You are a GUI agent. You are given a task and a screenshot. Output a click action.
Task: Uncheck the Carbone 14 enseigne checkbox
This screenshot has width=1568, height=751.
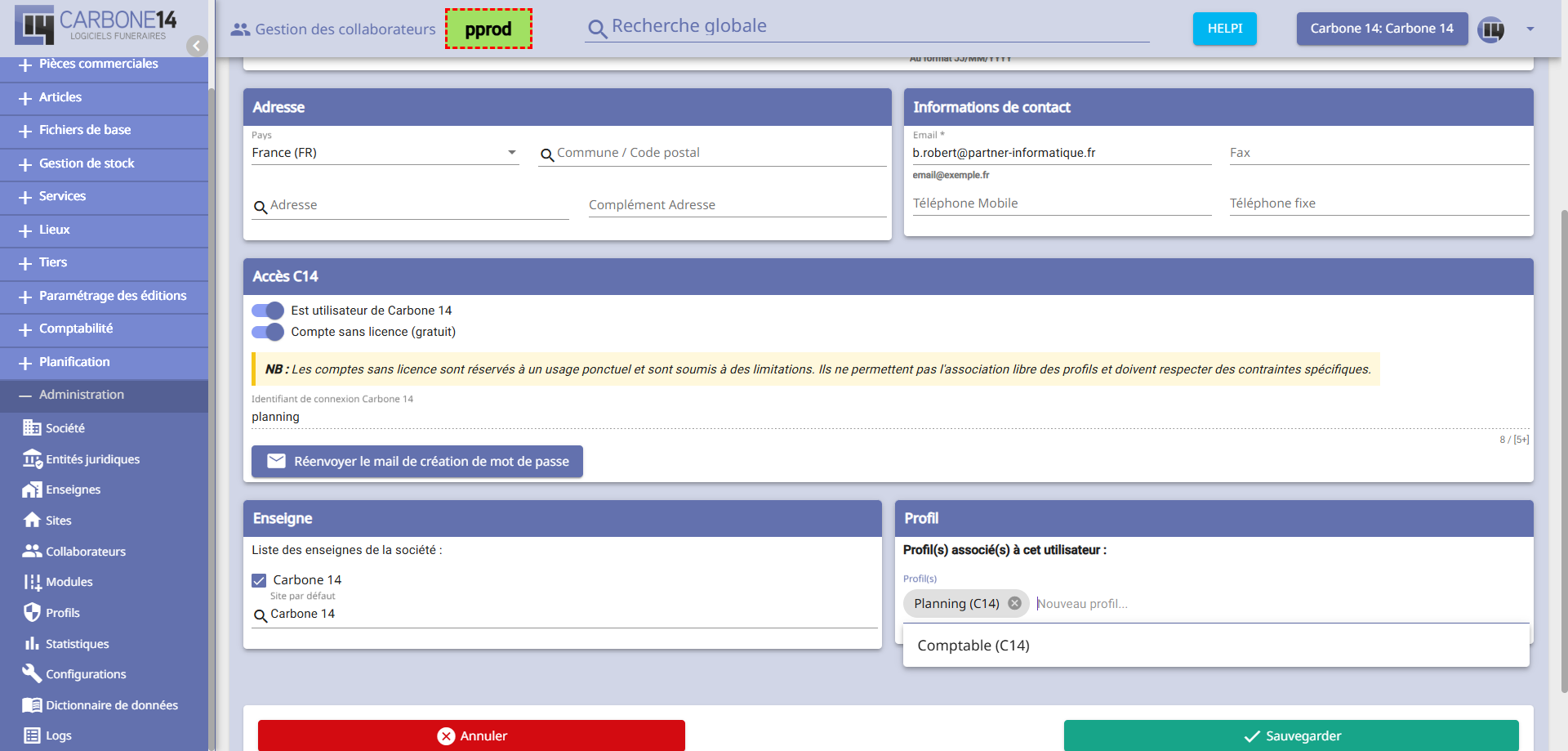coord(259,580)
